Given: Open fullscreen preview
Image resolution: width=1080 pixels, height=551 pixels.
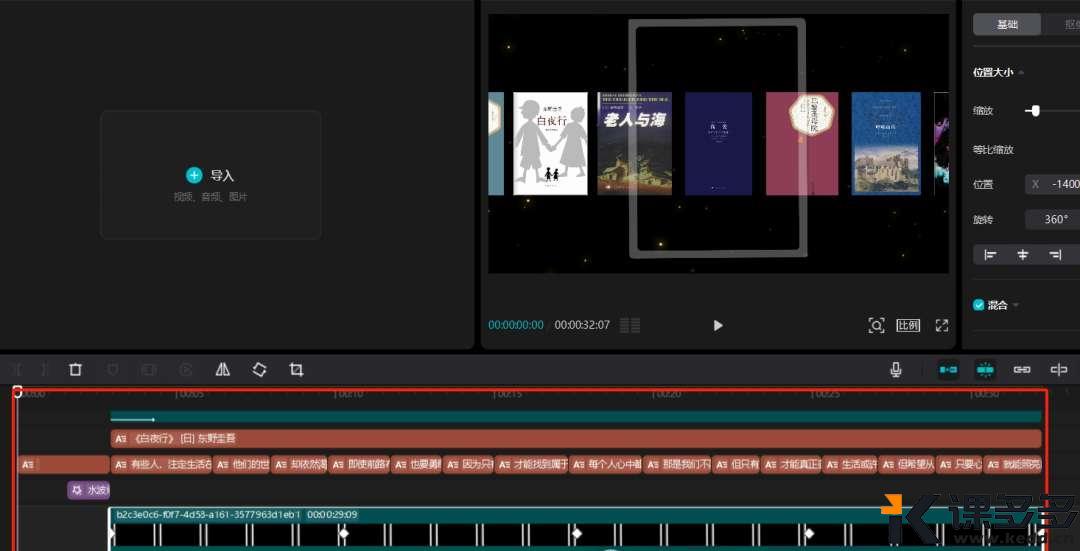Looking at the screenshot, I should pyautogui.click(x=942, y=325).
